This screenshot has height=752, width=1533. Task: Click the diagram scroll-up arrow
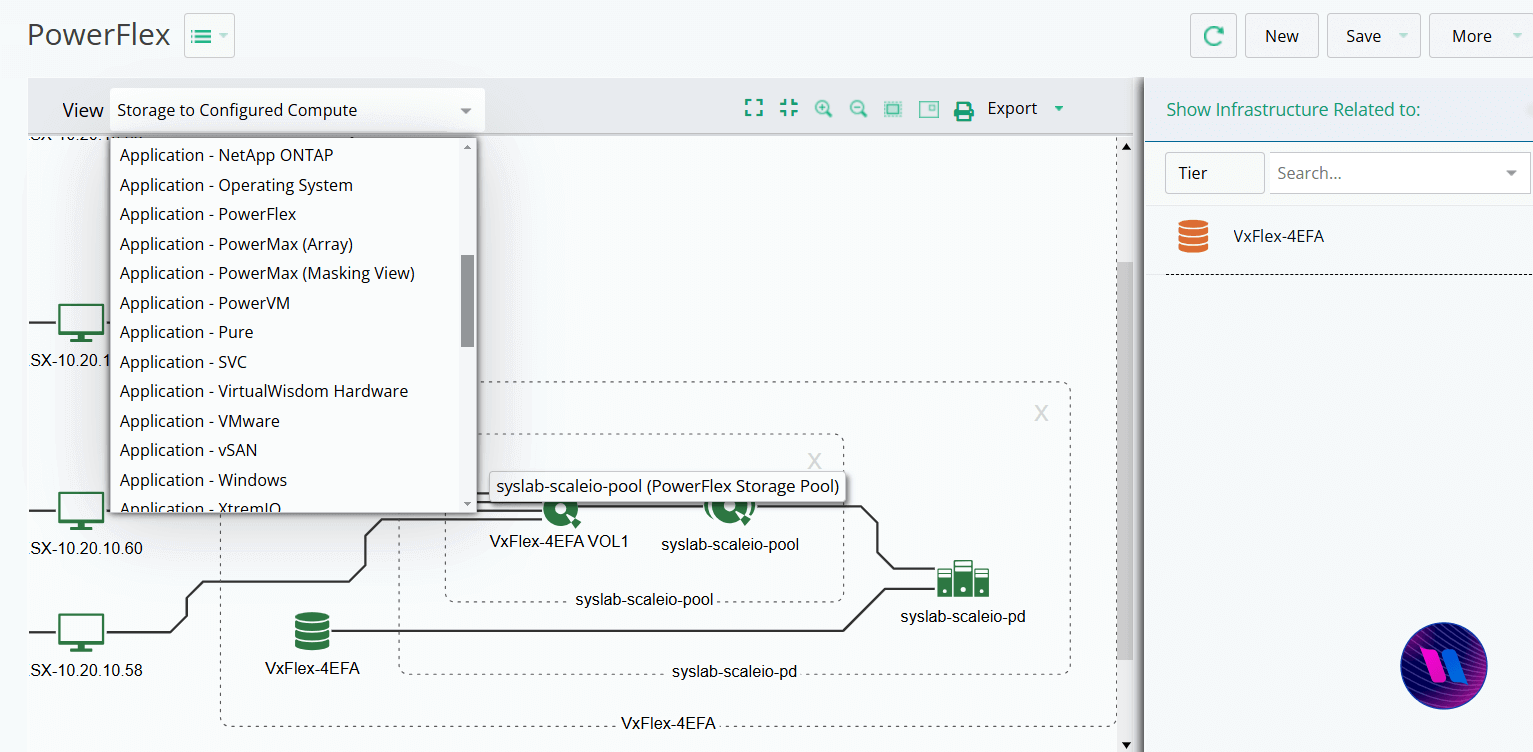[1125, 147]
